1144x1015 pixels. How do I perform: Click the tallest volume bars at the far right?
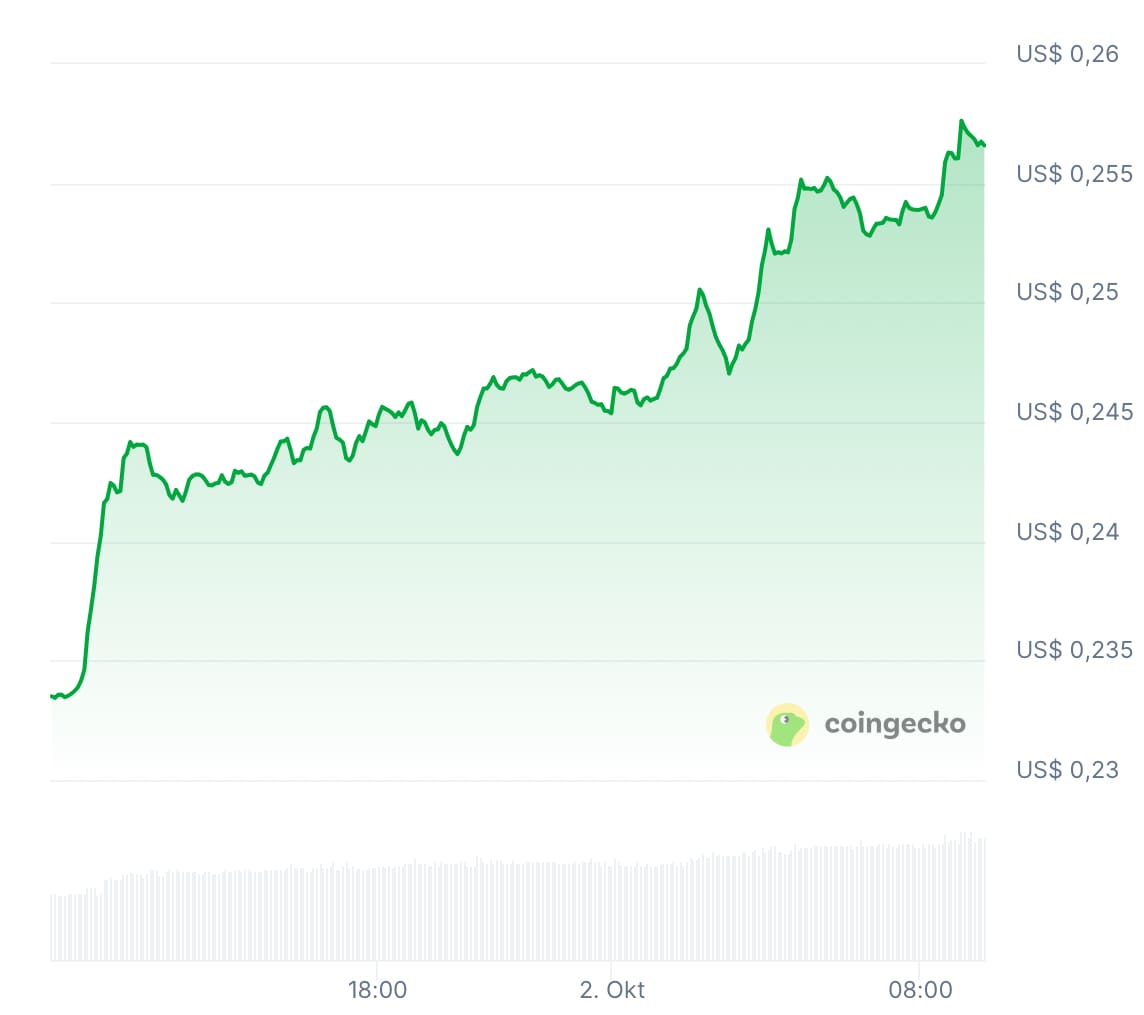(966, 895)
